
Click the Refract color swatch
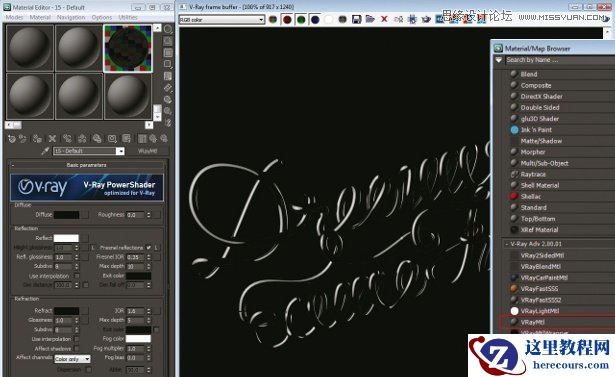point(66,311)
